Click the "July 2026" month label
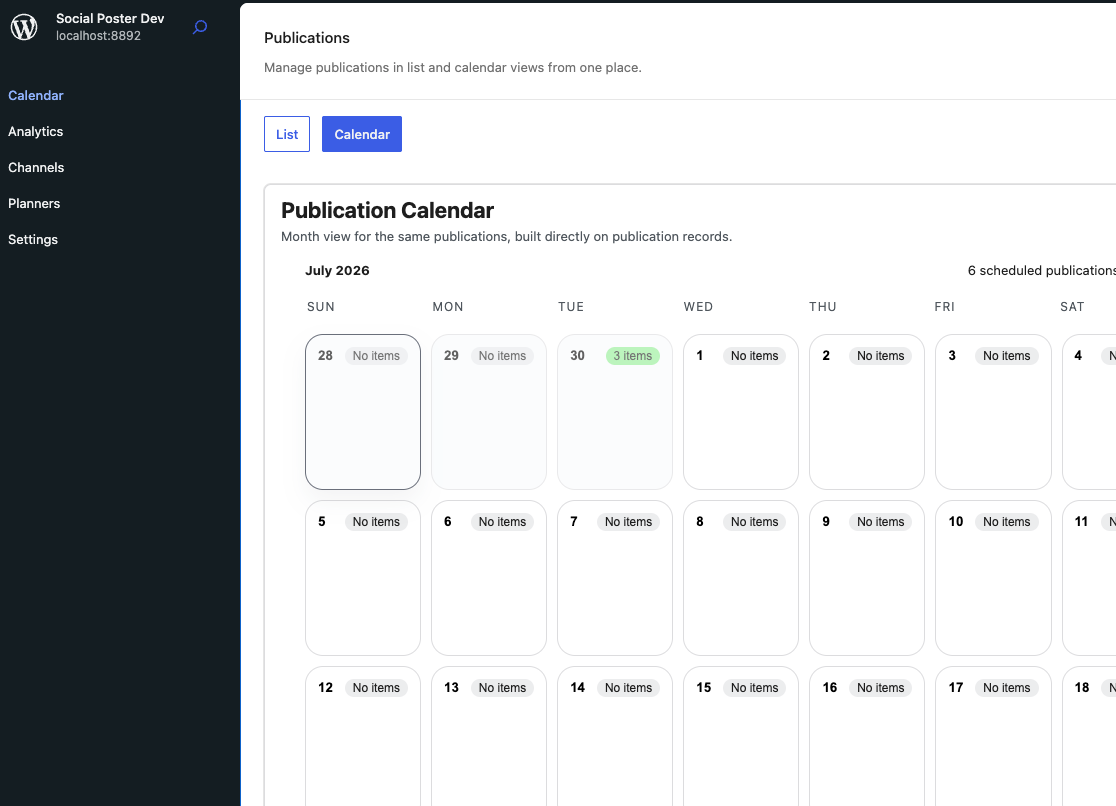Screen dimensions: 1116x806 click(337, 271)
